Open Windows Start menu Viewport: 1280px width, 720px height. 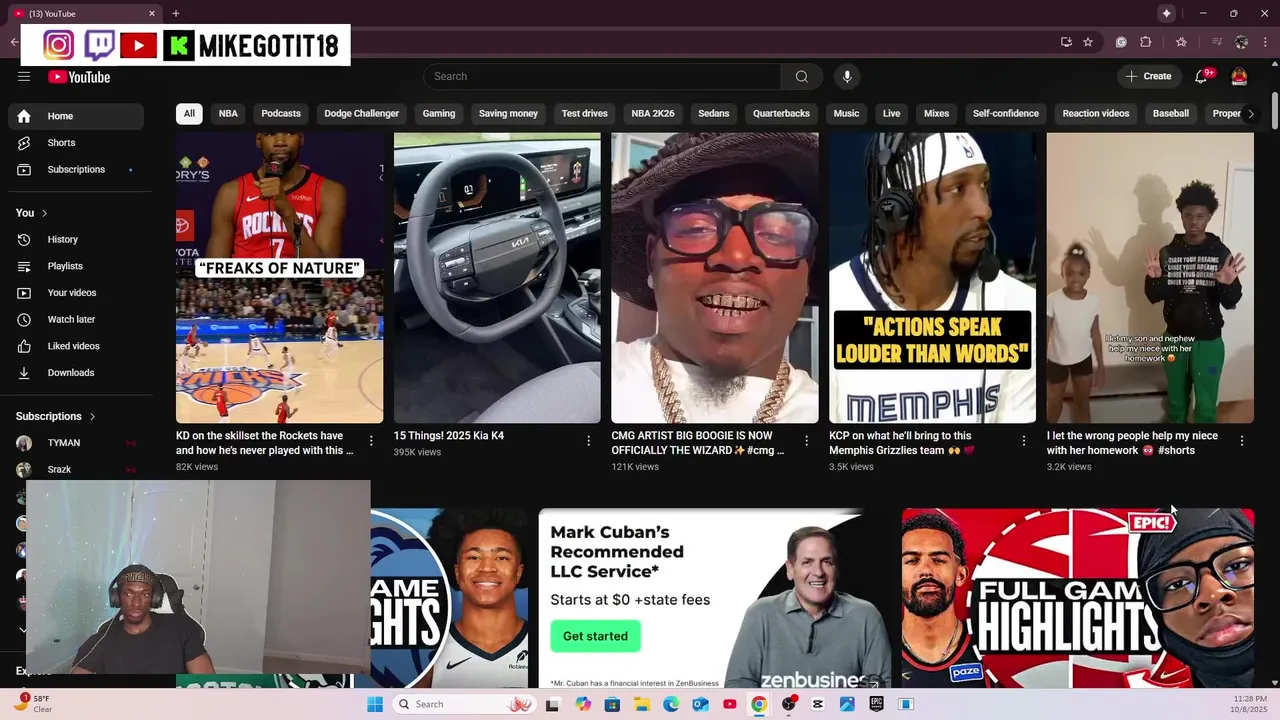[x=375, y=704]
